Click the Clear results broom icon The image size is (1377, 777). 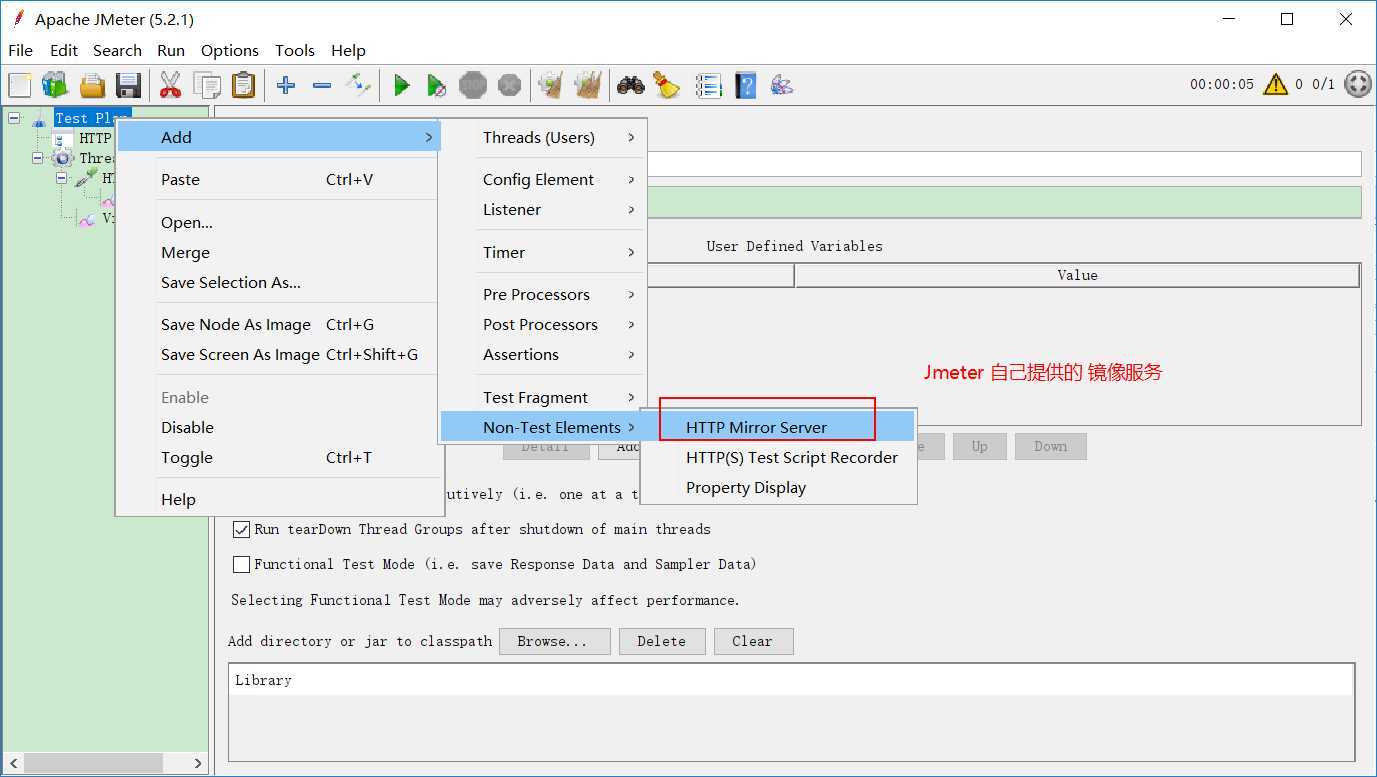550,85
